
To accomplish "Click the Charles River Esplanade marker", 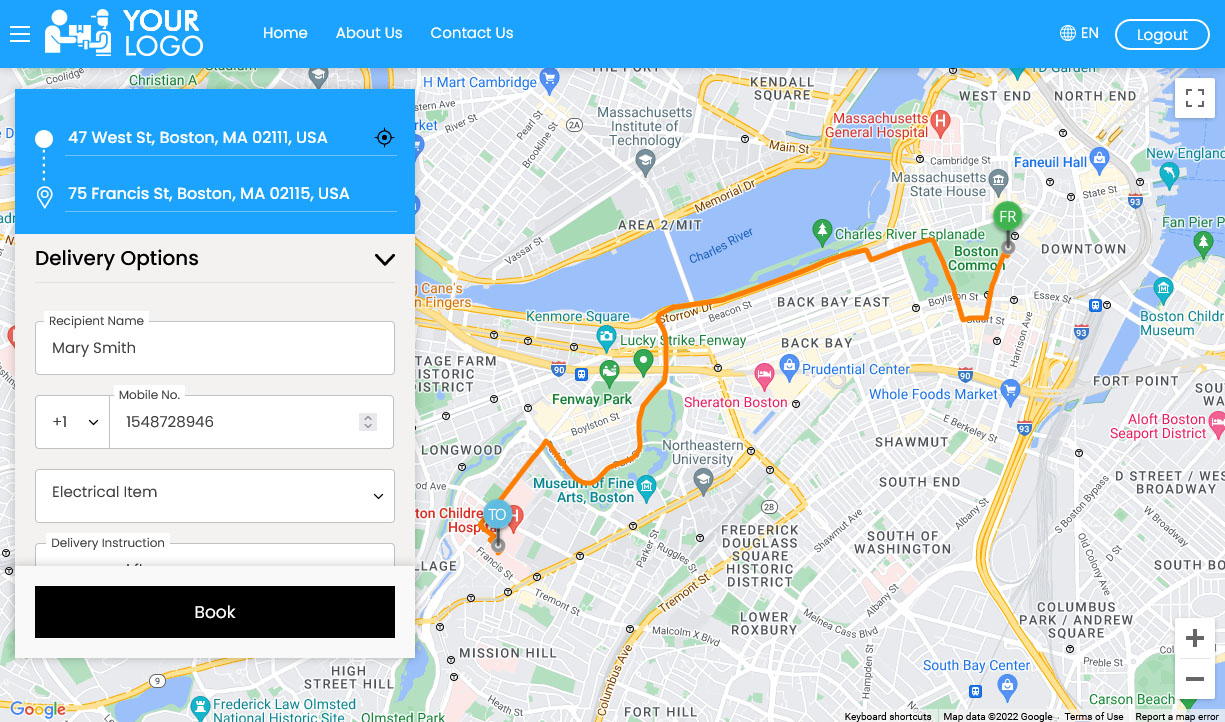I will click(822, 232).
